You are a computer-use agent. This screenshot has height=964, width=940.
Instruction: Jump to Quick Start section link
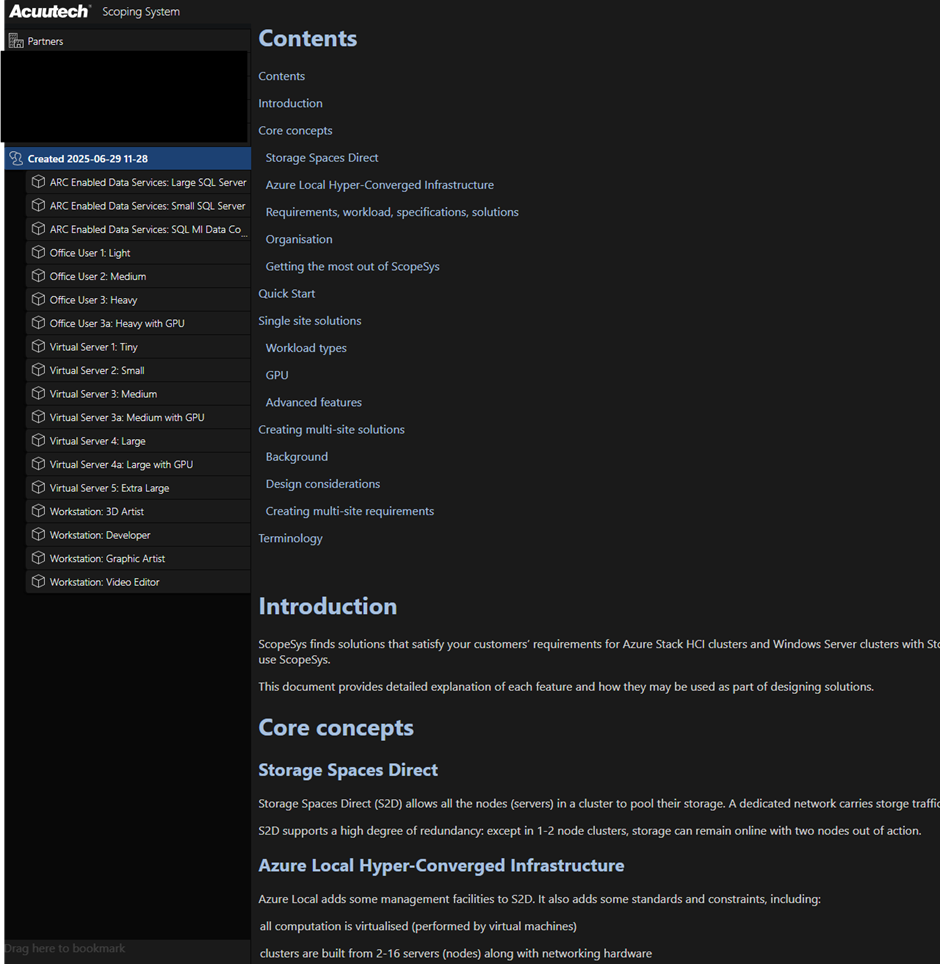point(286,293)
